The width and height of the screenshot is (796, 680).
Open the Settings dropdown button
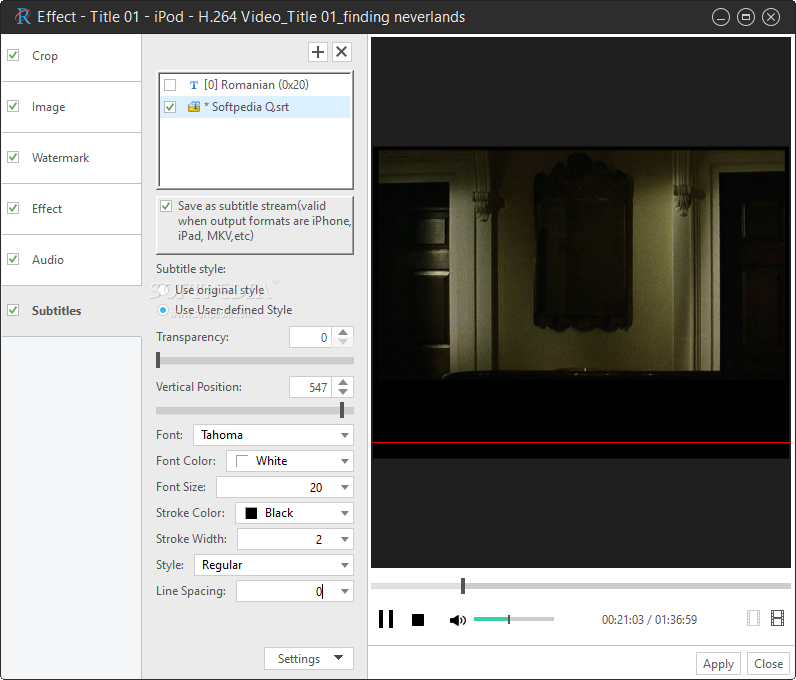(309, 659)
